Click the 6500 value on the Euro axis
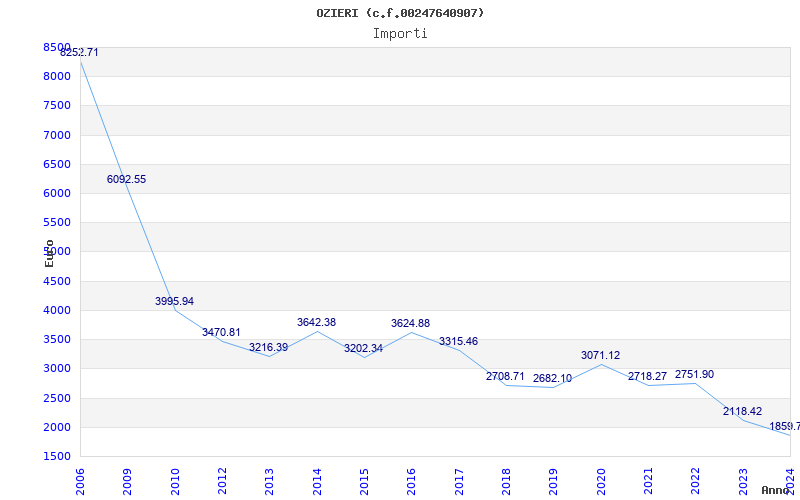Viewport: 800px width, 500px height. 57,164
